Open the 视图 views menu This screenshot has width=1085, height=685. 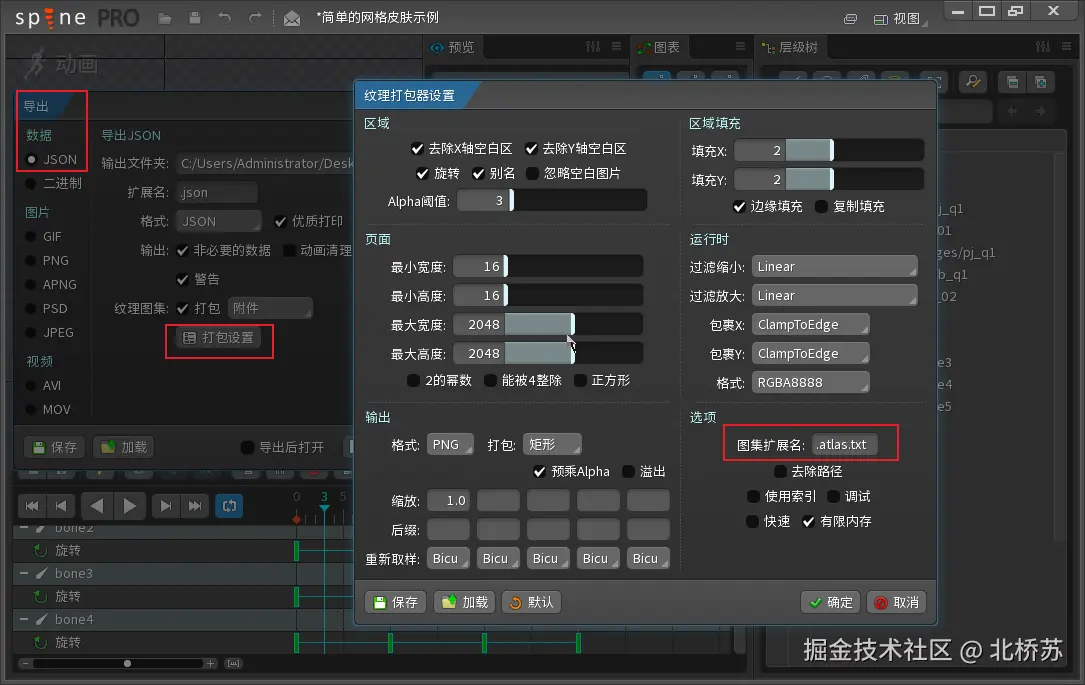[x=900, y=19]
